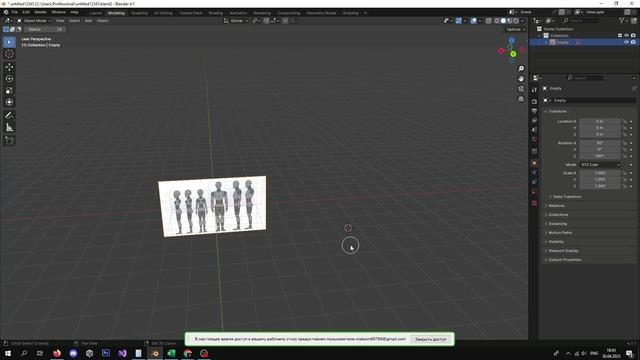
Task: Open Visual Studio from the taskbar
Action: pyautogui.click(x=122, y=353)
